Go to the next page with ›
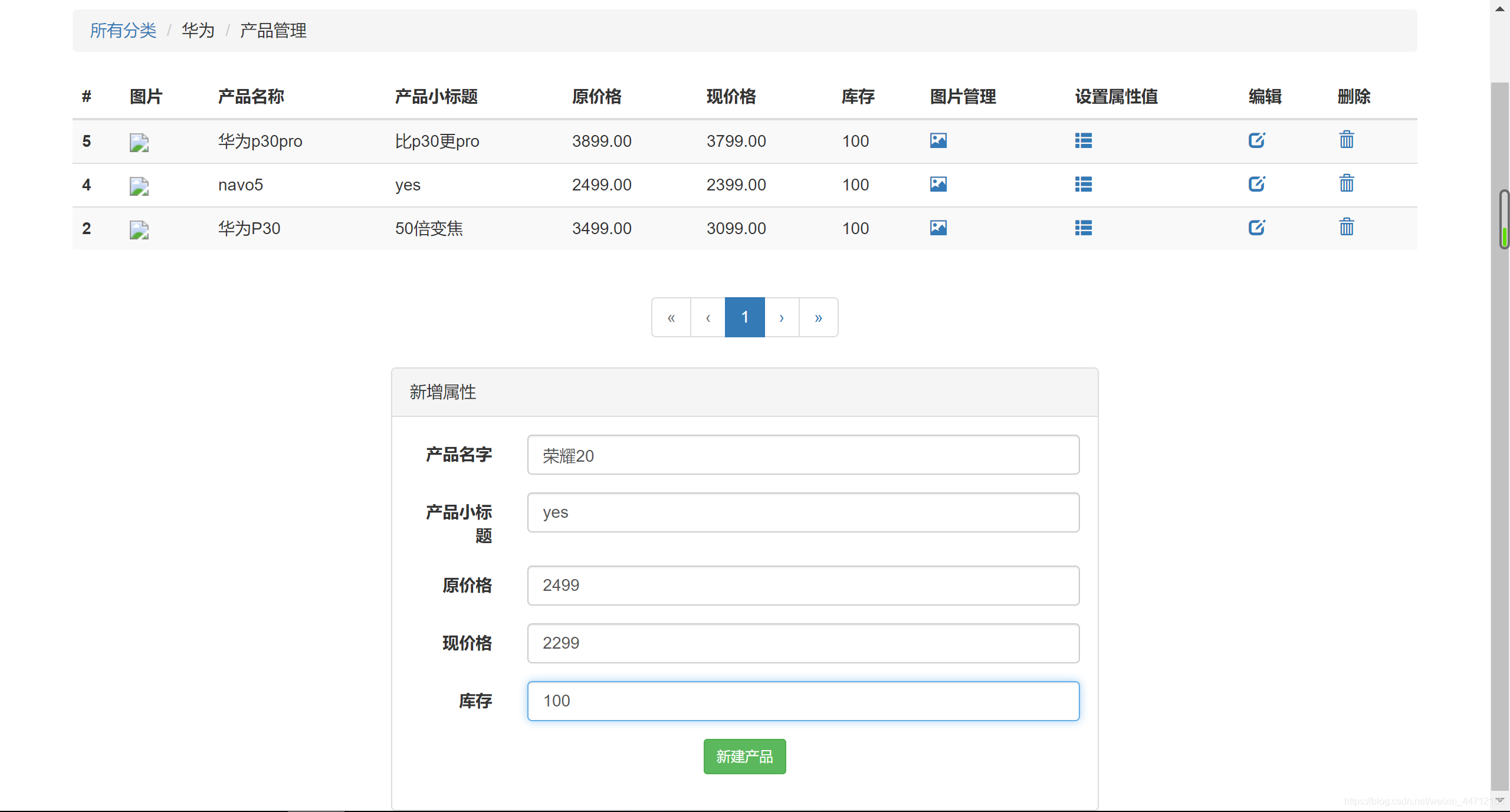Image resolution: width=1510 pixels, height=812 pixels. (782, 317)
